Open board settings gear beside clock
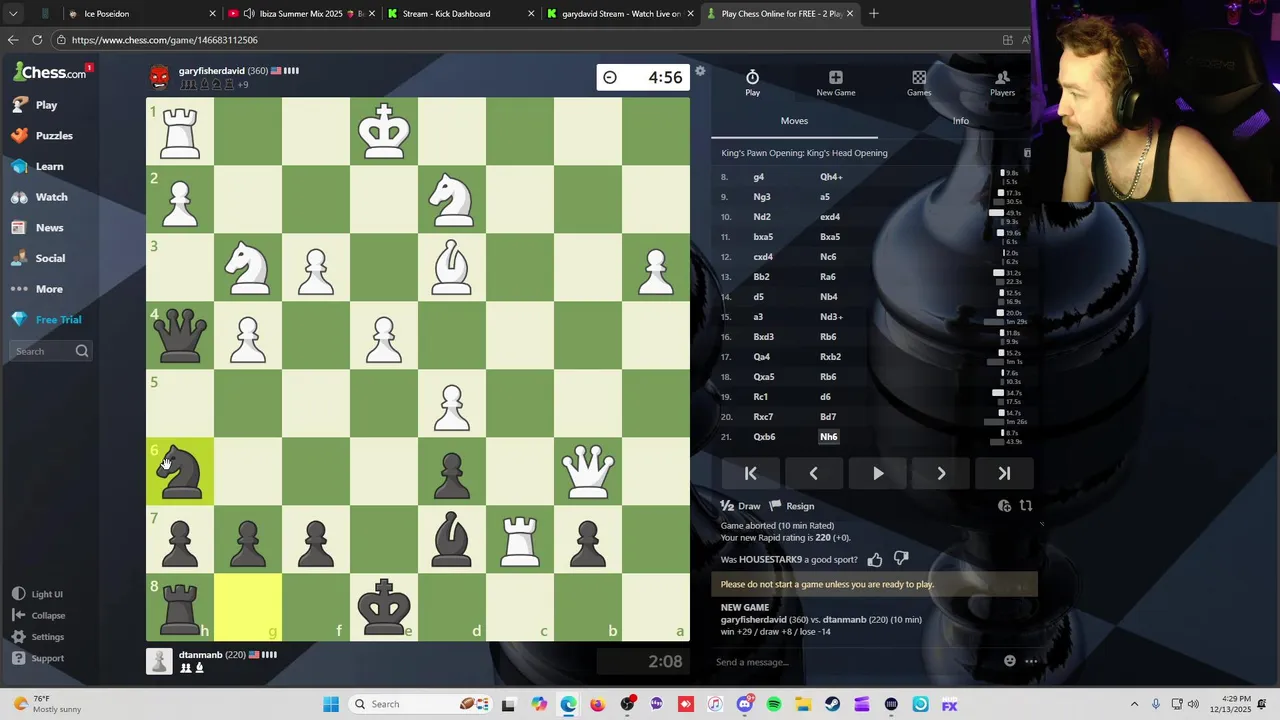Image resolution: width=1280 pixels, height=720 pixels. pyautogui.click(x=700, y=71)
